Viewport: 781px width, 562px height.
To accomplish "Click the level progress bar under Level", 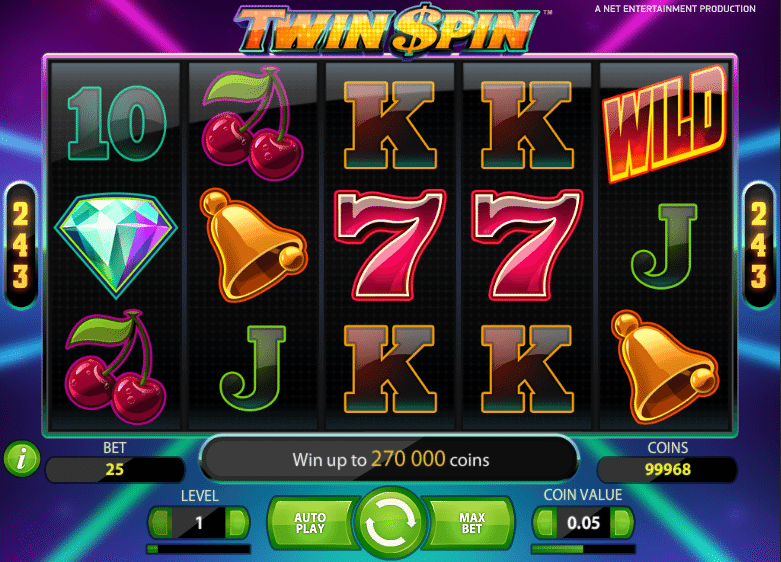I will pos(199,549).
